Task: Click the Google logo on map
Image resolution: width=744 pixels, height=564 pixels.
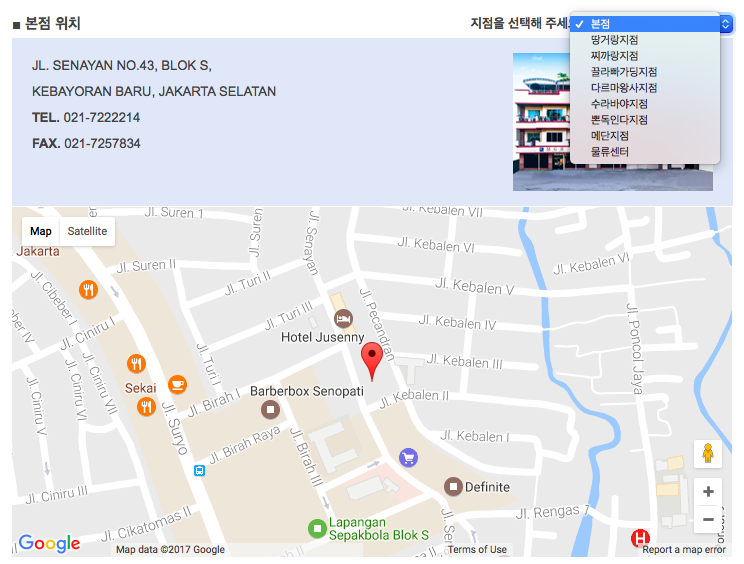Action: (x=49, y=543)
